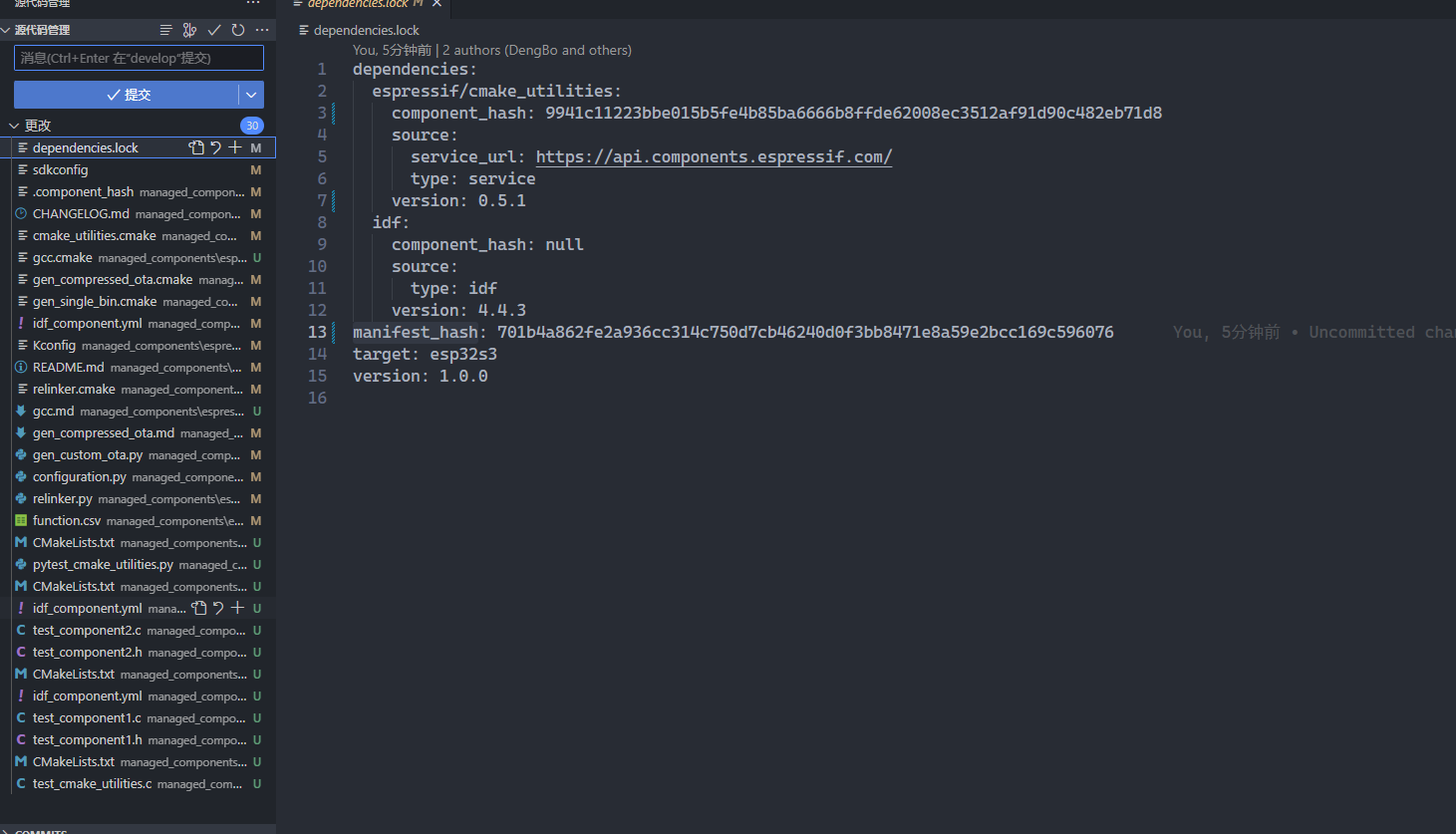Click the dependencies.lock breadcrumb label

366,30
